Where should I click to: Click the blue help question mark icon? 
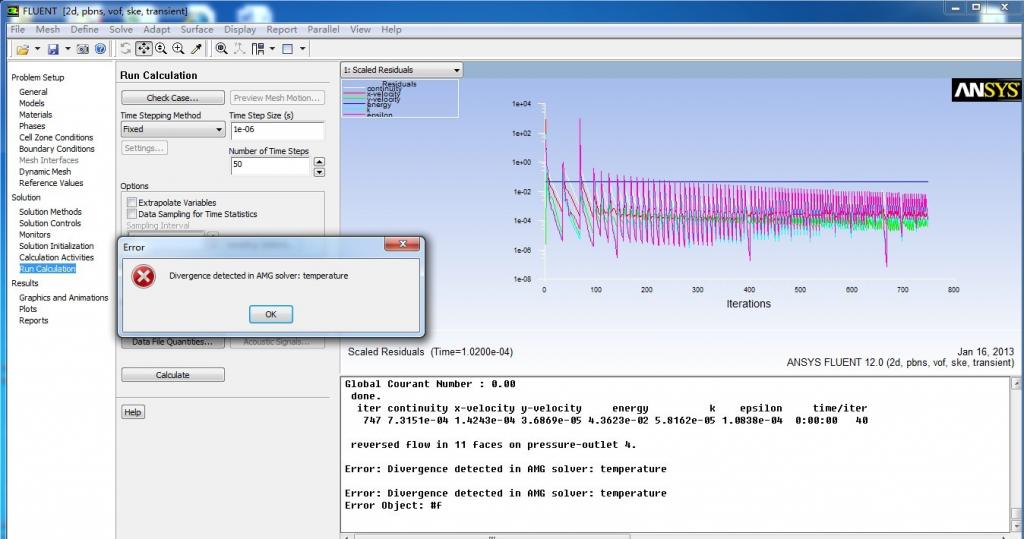(x=101, y=49)
